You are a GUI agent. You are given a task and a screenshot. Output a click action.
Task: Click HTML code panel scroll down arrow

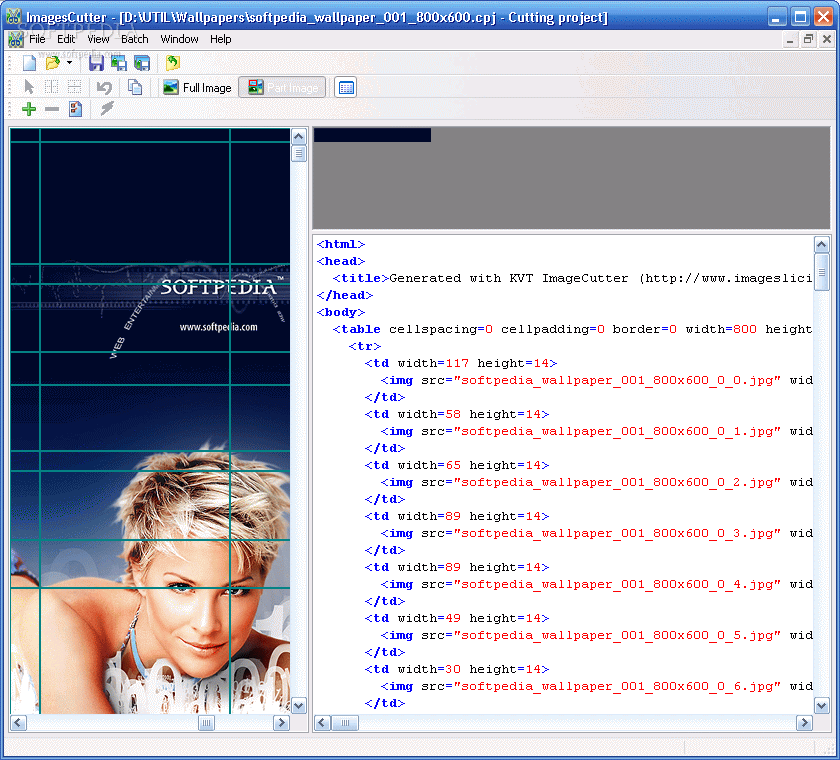(x=822, y=706)
